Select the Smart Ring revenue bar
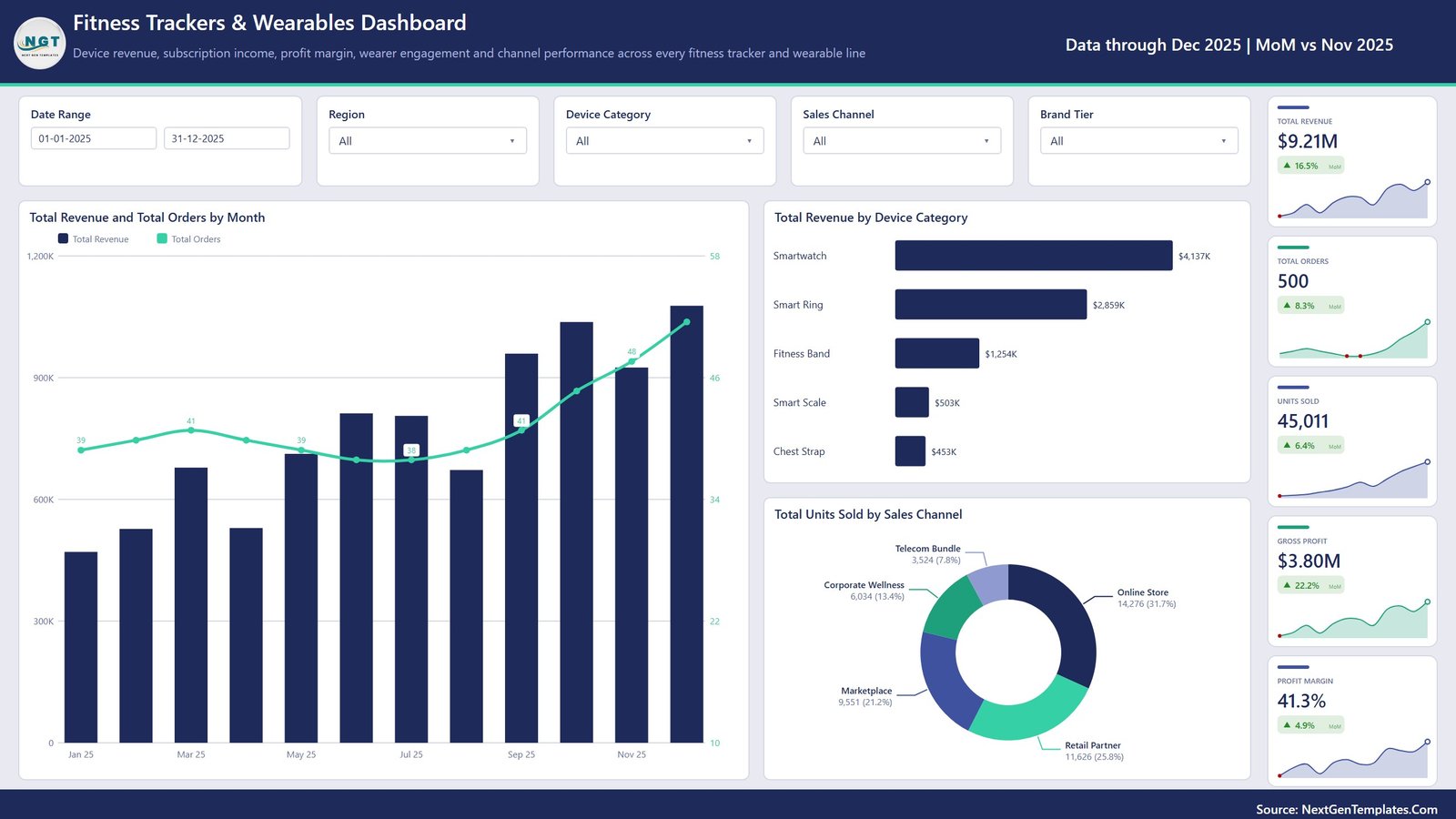 point(991,305)
